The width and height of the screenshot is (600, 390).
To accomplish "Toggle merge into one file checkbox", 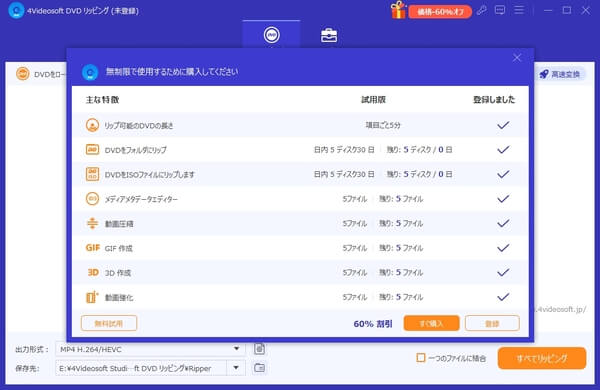I will (421, 358).
